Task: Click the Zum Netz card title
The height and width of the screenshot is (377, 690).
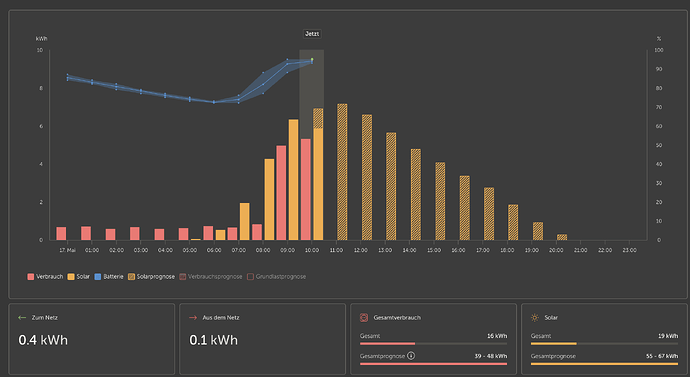Action: (x=44, y=317)
